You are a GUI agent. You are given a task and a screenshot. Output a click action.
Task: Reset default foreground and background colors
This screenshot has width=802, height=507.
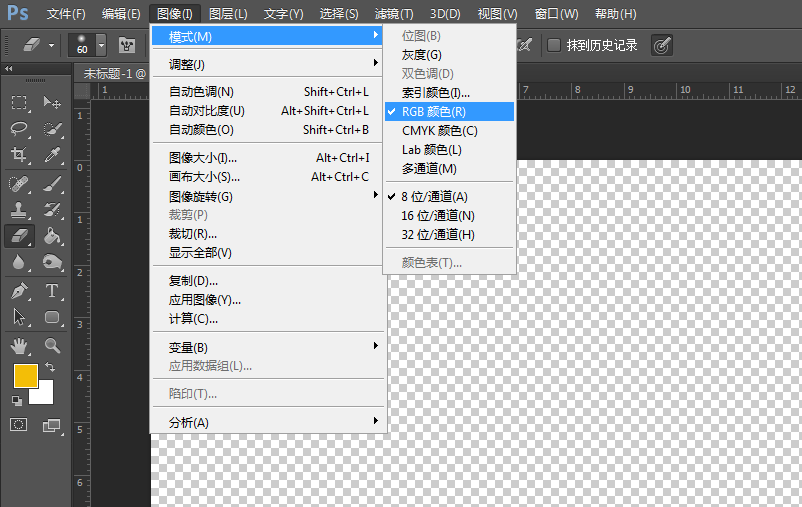click(17, 401)
